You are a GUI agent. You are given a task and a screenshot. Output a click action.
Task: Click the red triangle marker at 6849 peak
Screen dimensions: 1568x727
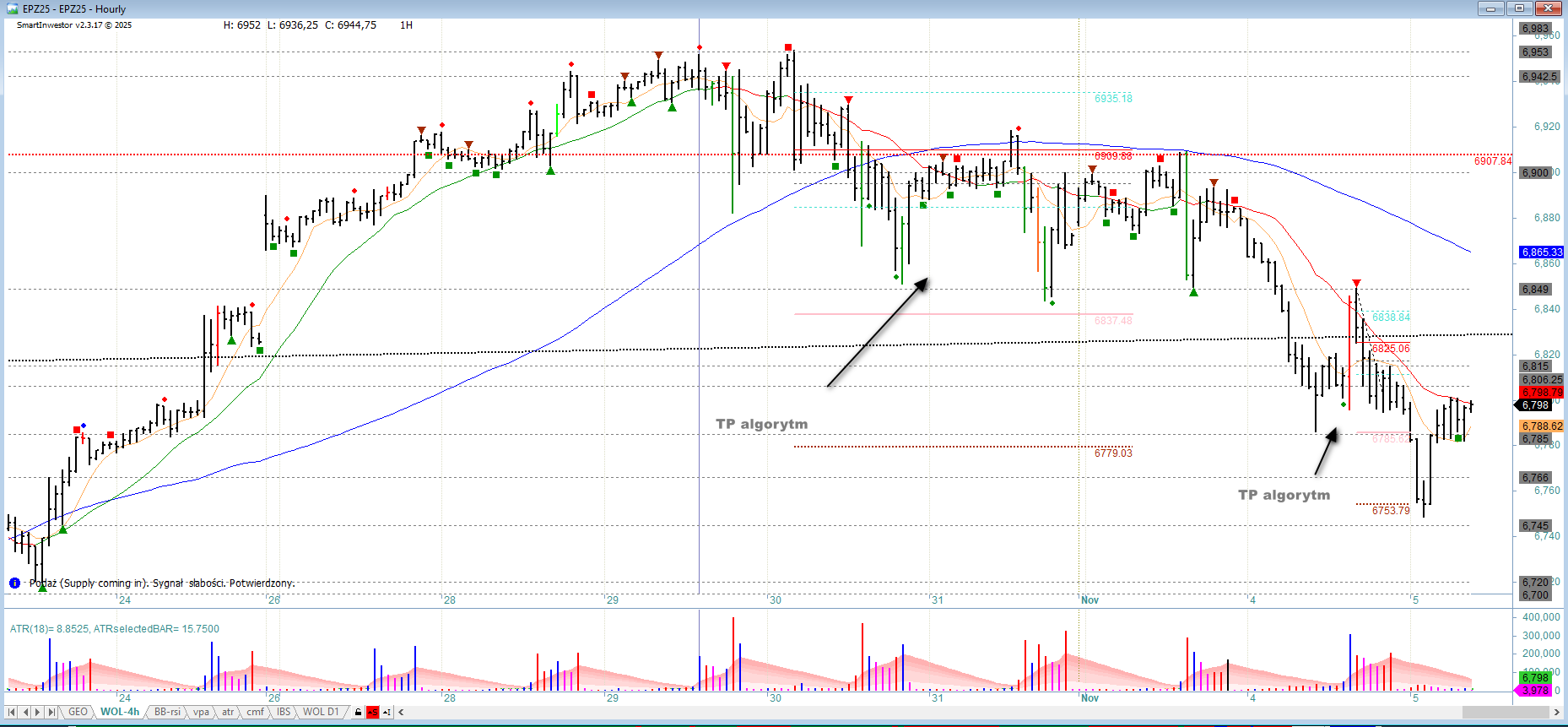point(1356,283)
